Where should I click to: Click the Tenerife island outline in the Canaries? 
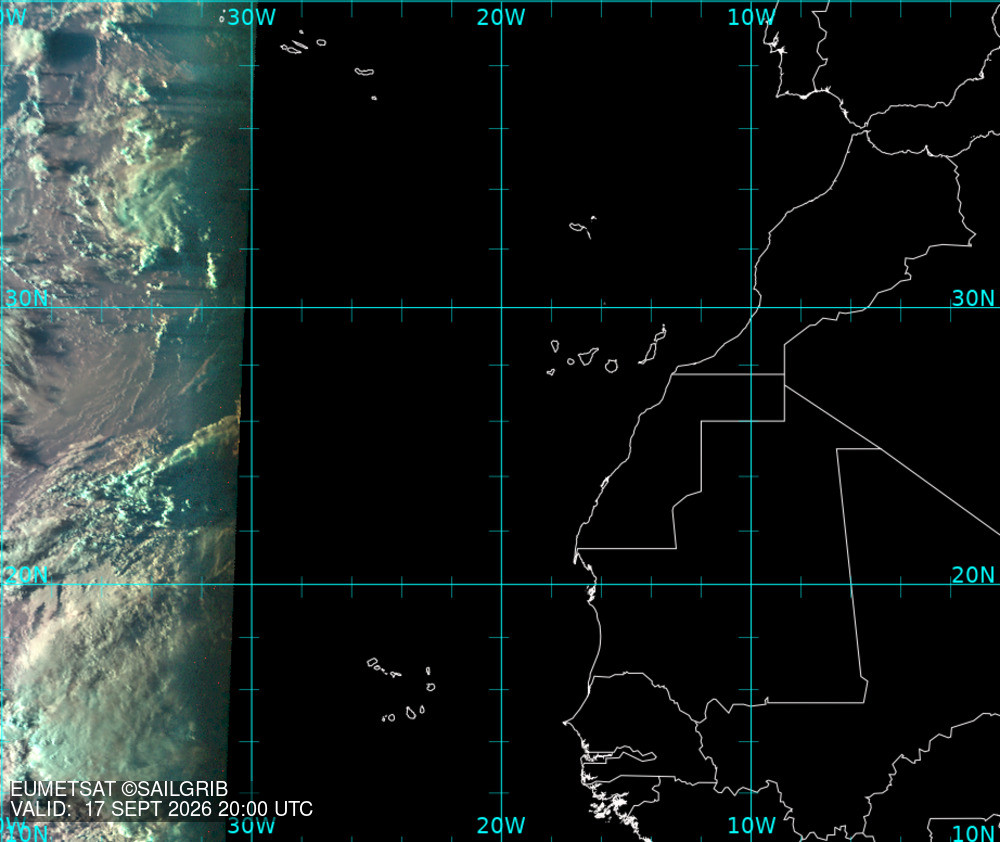pyautogui.click(x=588, y=356)
